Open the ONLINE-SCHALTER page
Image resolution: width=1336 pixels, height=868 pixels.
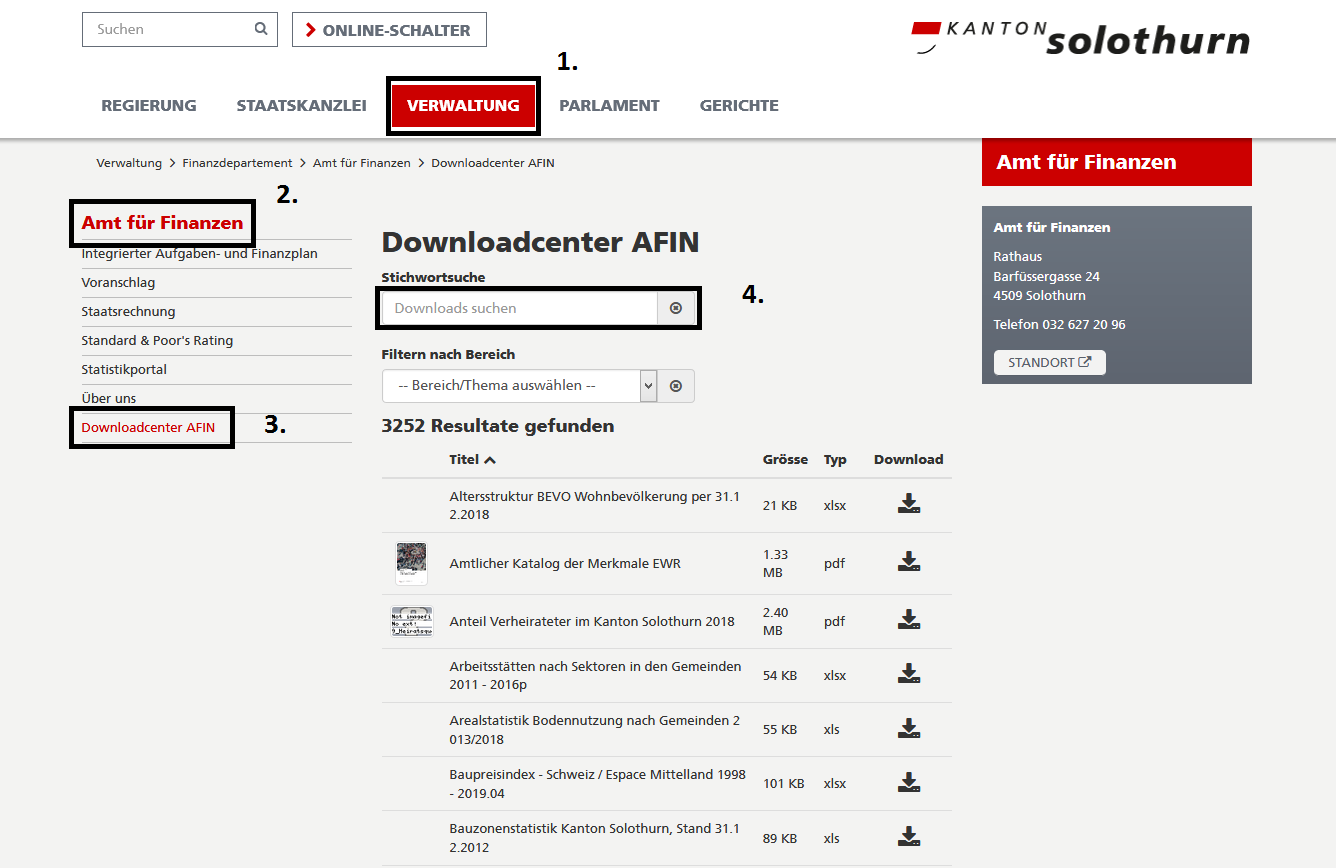389,29
